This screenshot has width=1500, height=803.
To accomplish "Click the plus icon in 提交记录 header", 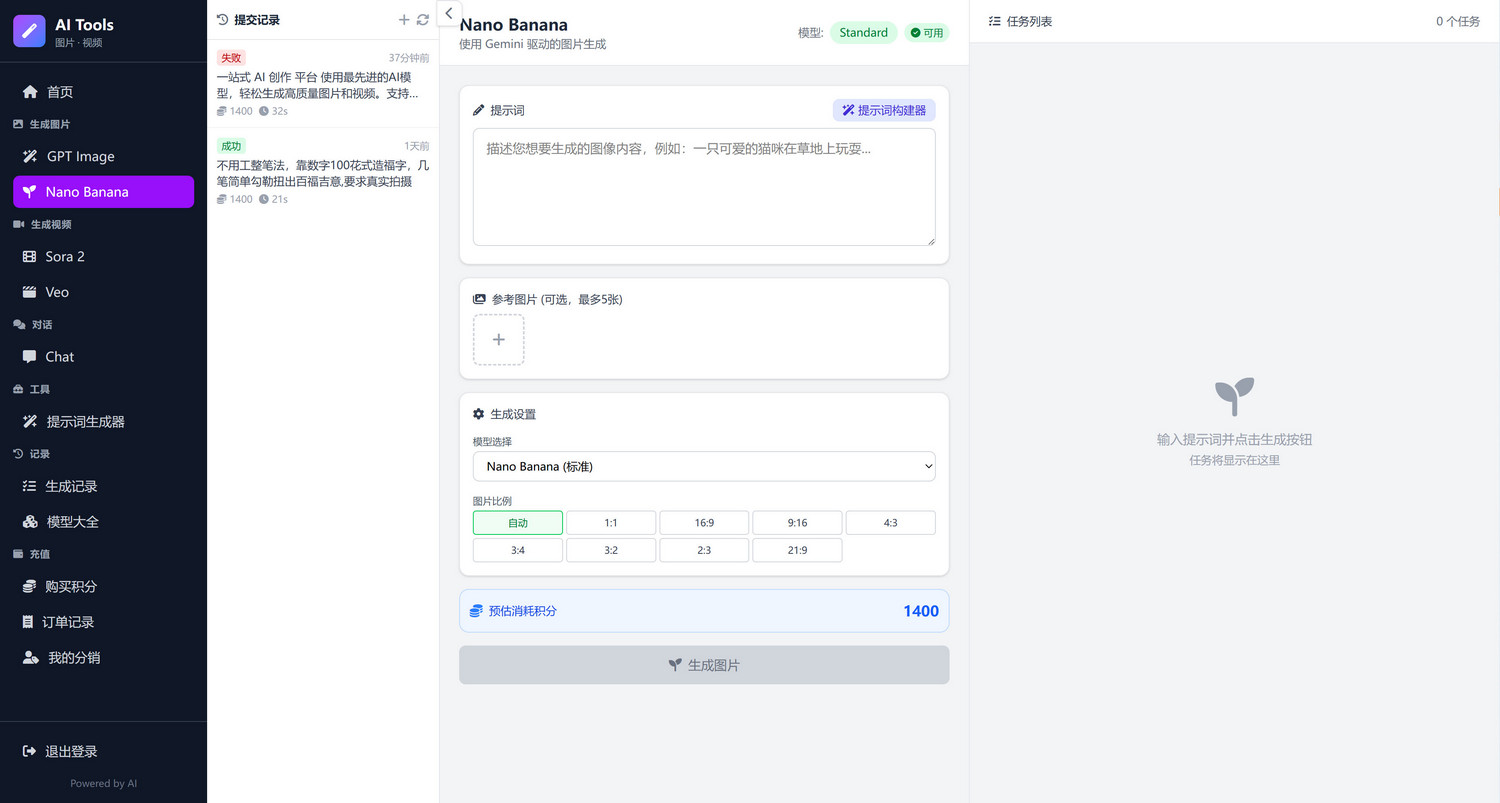I will [x=404, y=20].
